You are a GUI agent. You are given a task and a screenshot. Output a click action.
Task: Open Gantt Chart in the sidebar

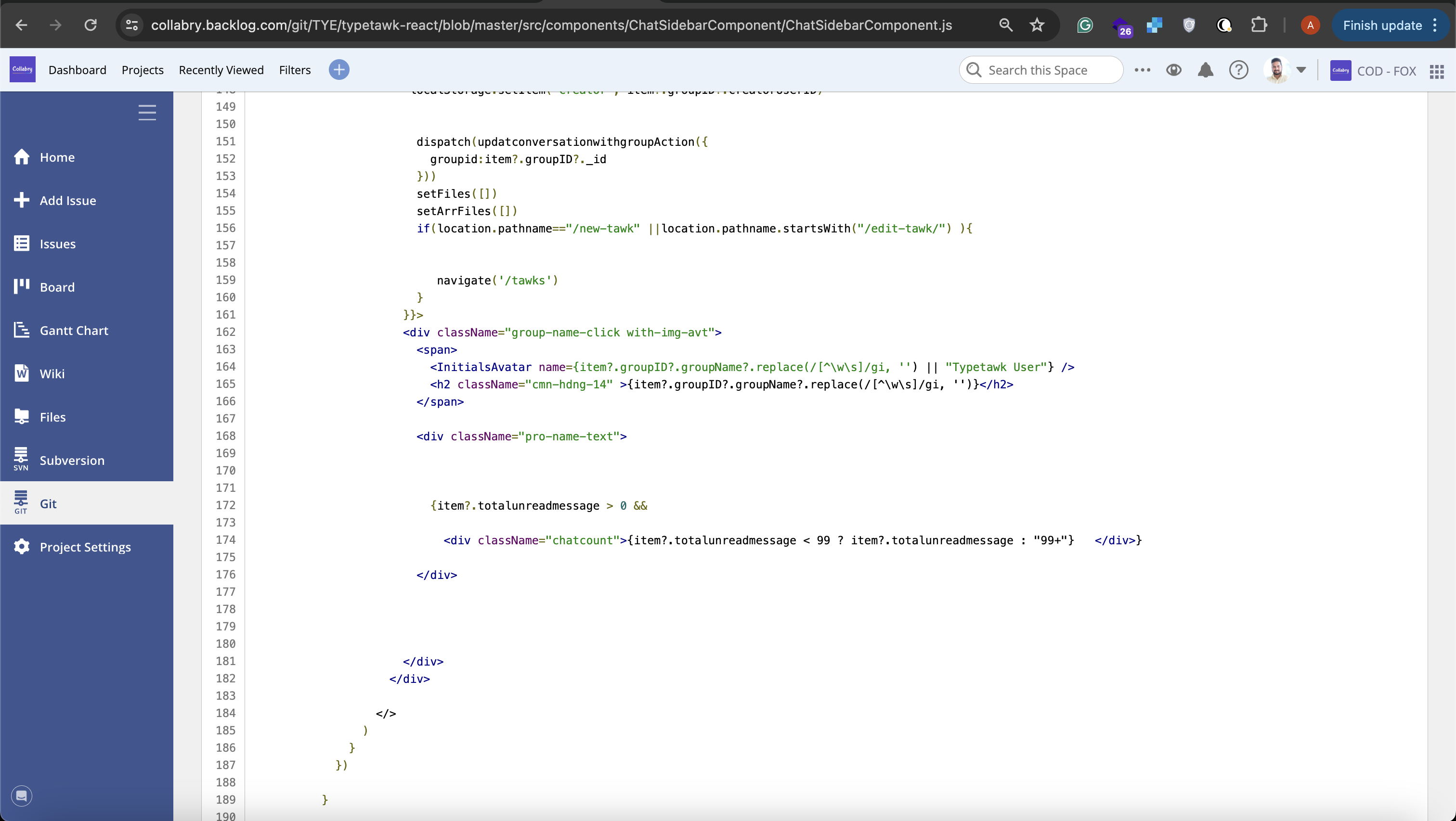click(x=87, y=331)
